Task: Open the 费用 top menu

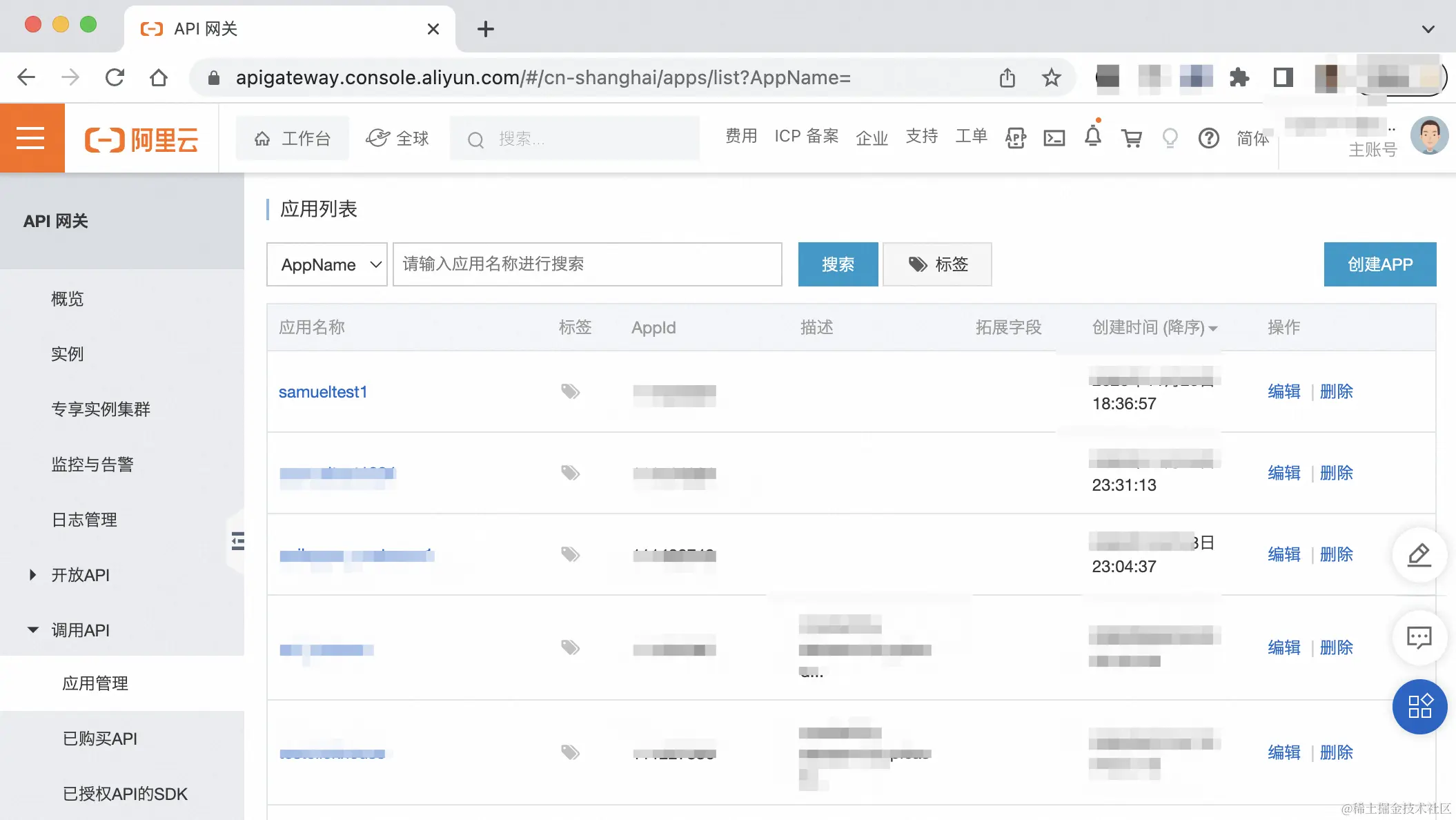Action: [741, 136]
